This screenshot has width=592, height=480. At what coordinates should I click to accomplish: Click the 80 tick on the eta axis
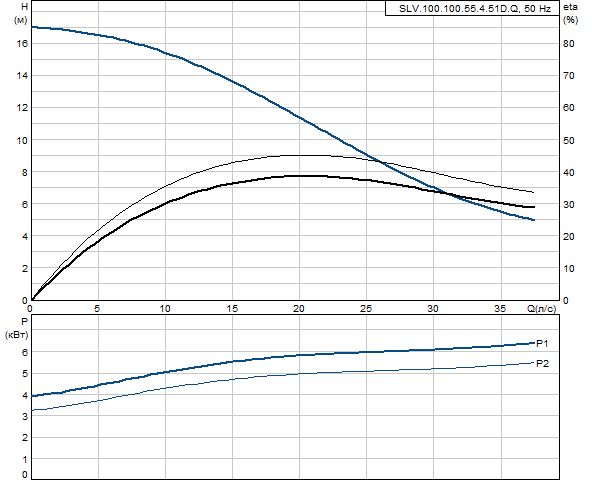pyautogui.click(x=569, y=44)
